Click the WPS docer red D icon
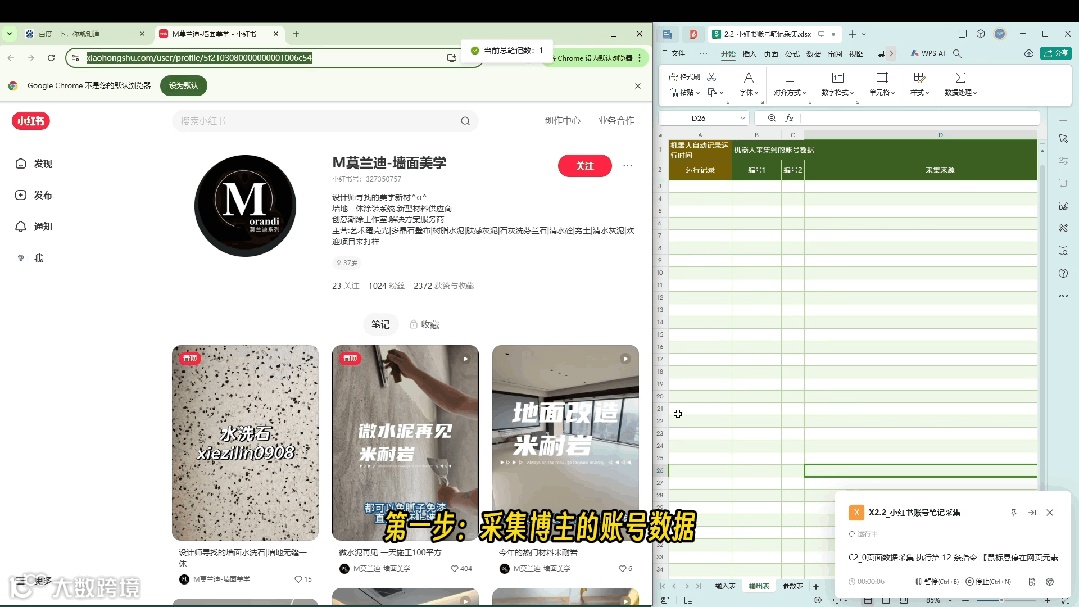Image resolution: width=1079 pixels, height=607 pixels. pos(693,34)
